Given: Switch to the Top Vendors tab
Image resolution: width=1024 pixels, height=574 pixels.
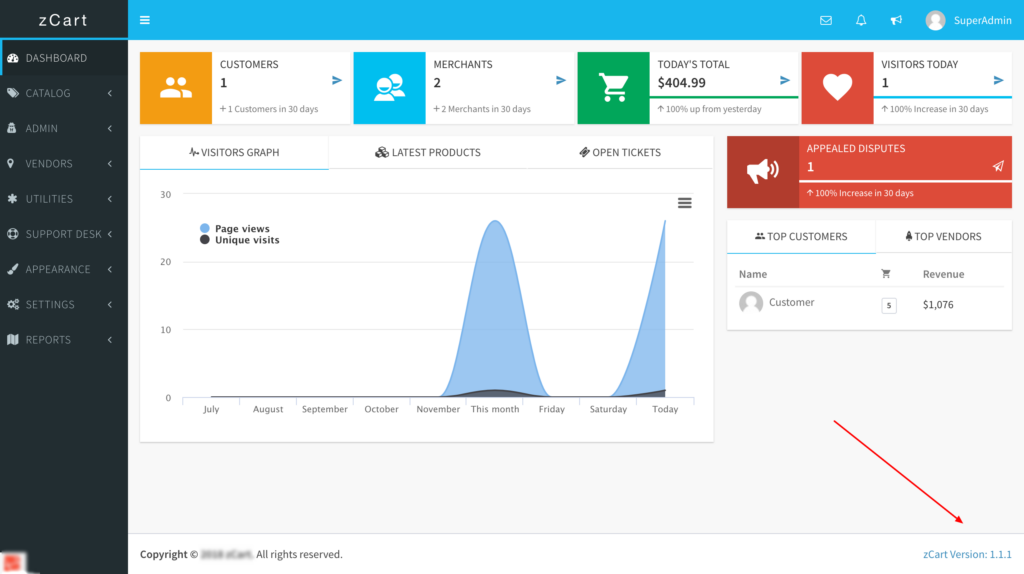Looking at the screenshot, I should tap(943, 237).
